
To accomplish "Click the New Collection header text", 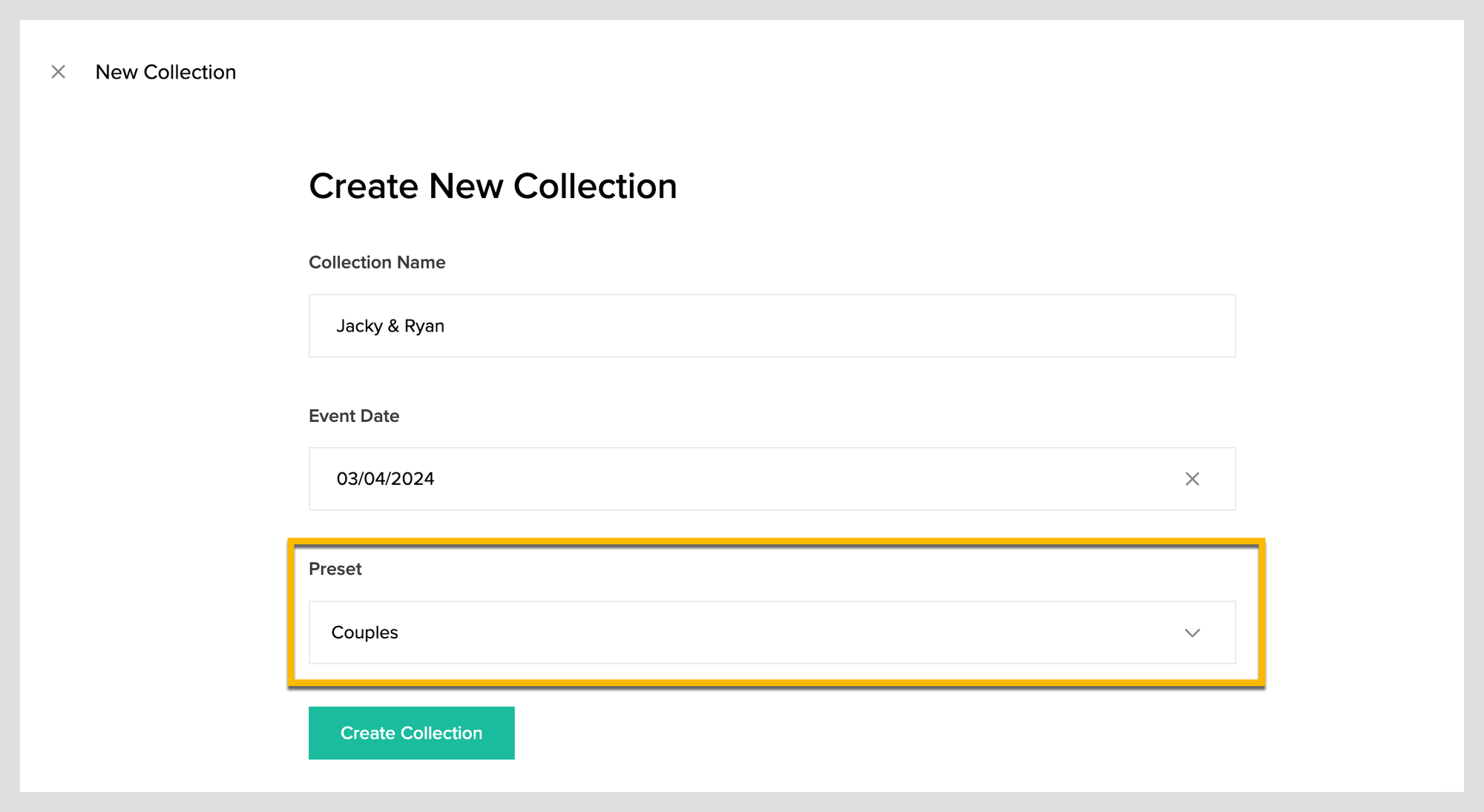I will (165, 72).
